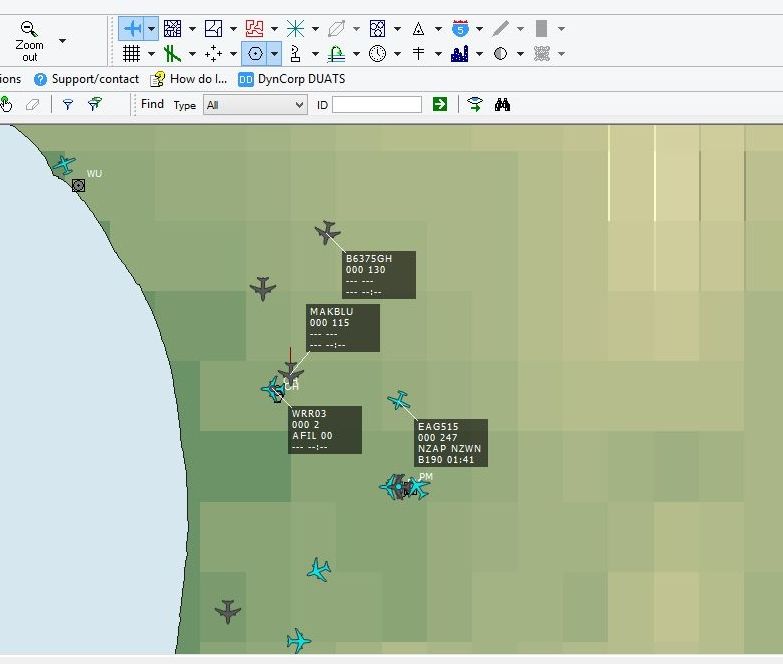Screen dimensions: 783x664
Task: Click the city skyline icon
Action: 459,54
